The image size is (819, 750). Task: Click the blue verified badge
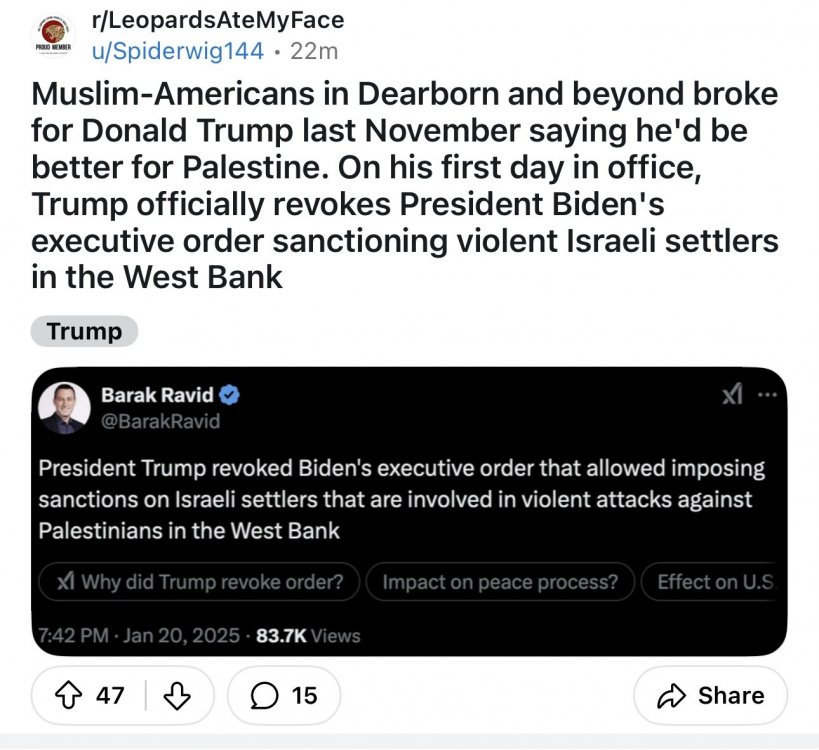pos(230,395)
